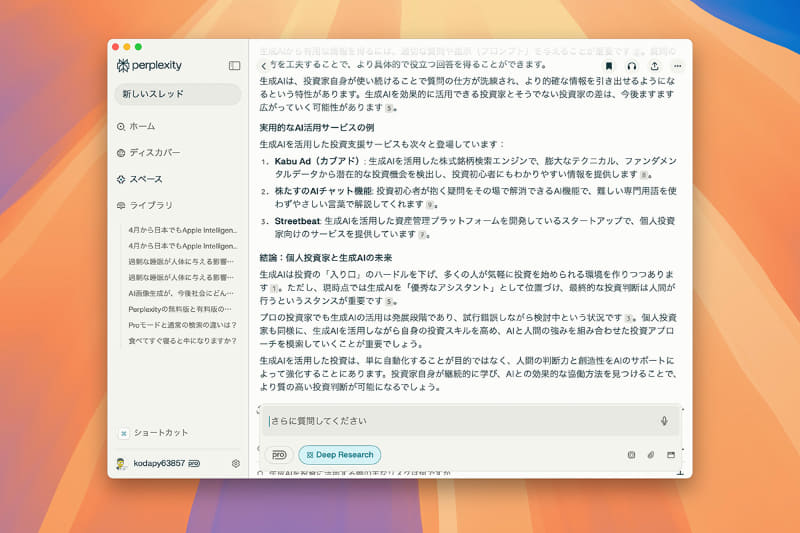Open thread 食べてすぐ寝ると牛になりますか？
The image size is (800, 533).
(183, 341)
